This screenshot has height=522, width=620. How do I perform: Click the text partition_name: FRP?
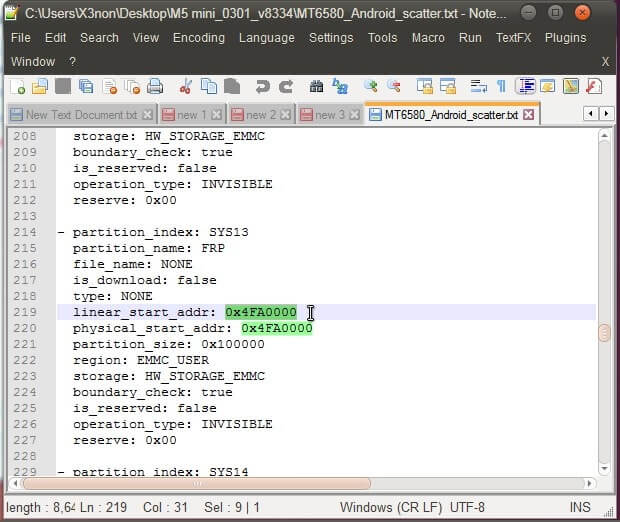(149, 248)
